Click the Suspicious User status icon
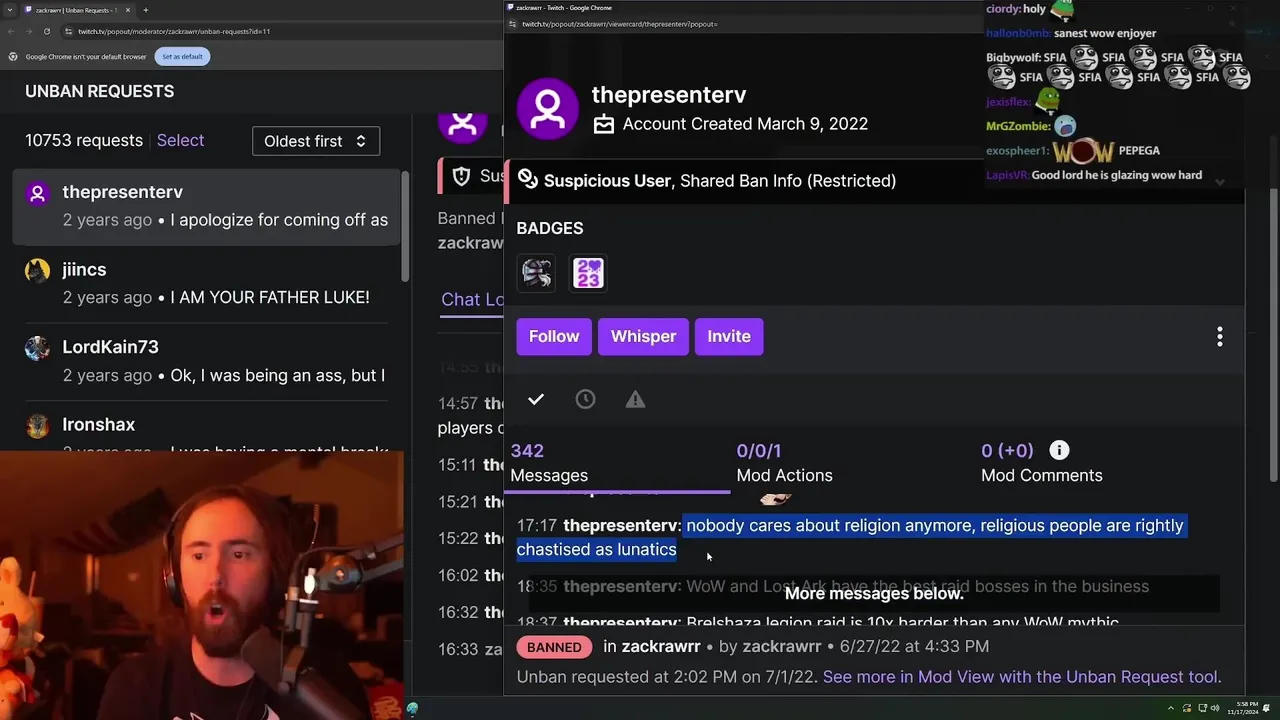The width and height of the screenshot is (1280, 720). coord(527,180)
